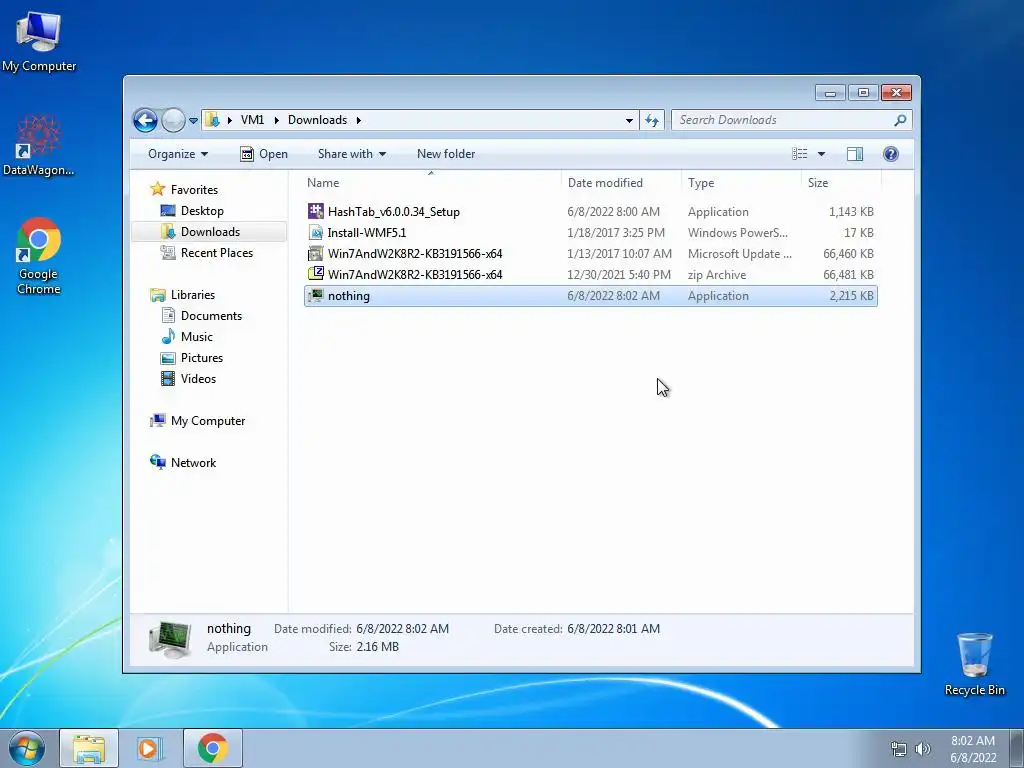Click the Open toolbar button
The image size is (1024, 768).
pyautogui.click(x=264, y=154)
